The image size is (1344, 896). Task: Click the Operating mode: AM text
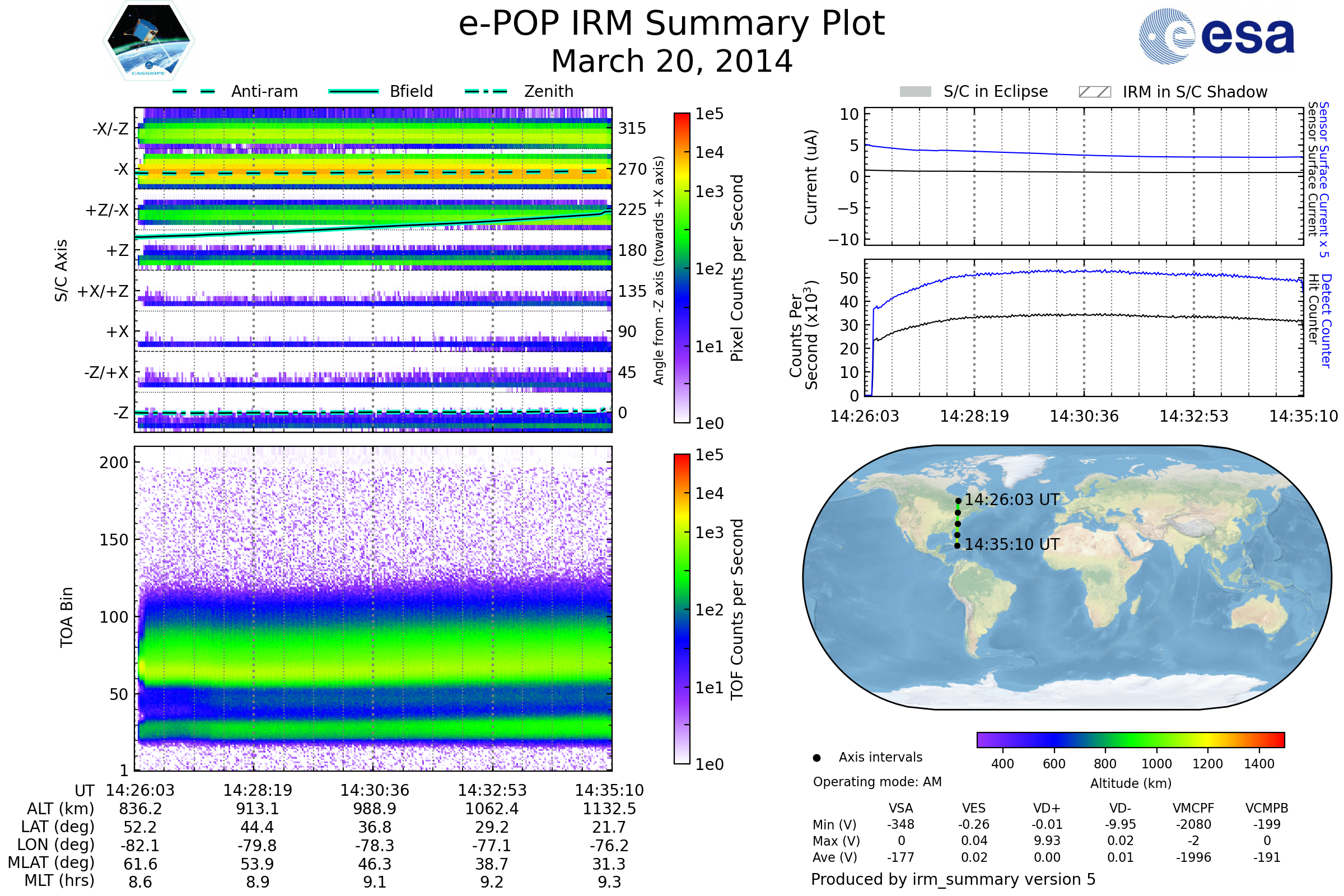point(877,782)
